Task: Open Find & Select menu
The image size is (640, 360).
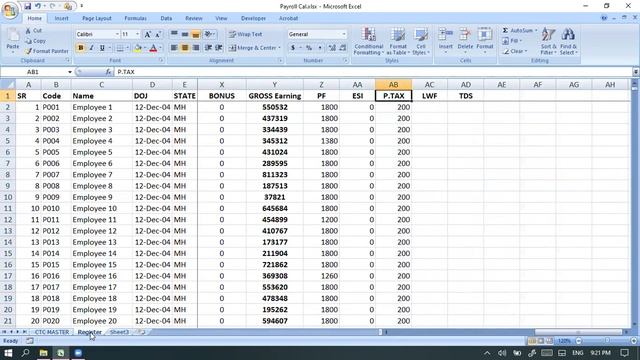Action: click(x=568, y=41)
